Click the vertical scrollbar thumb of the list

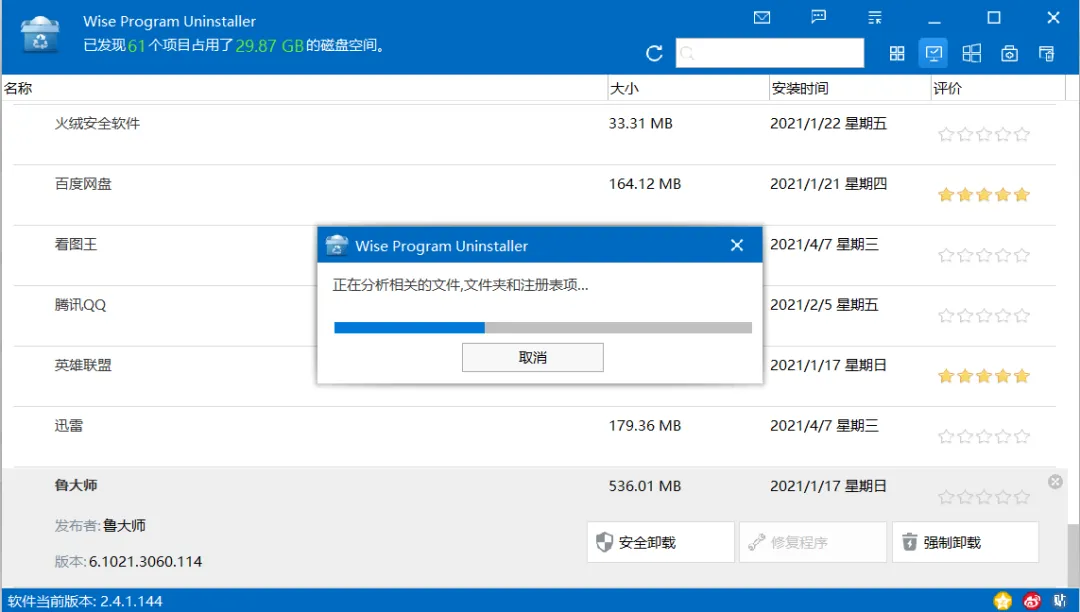pyautogui.click(x=1074, y=555)
